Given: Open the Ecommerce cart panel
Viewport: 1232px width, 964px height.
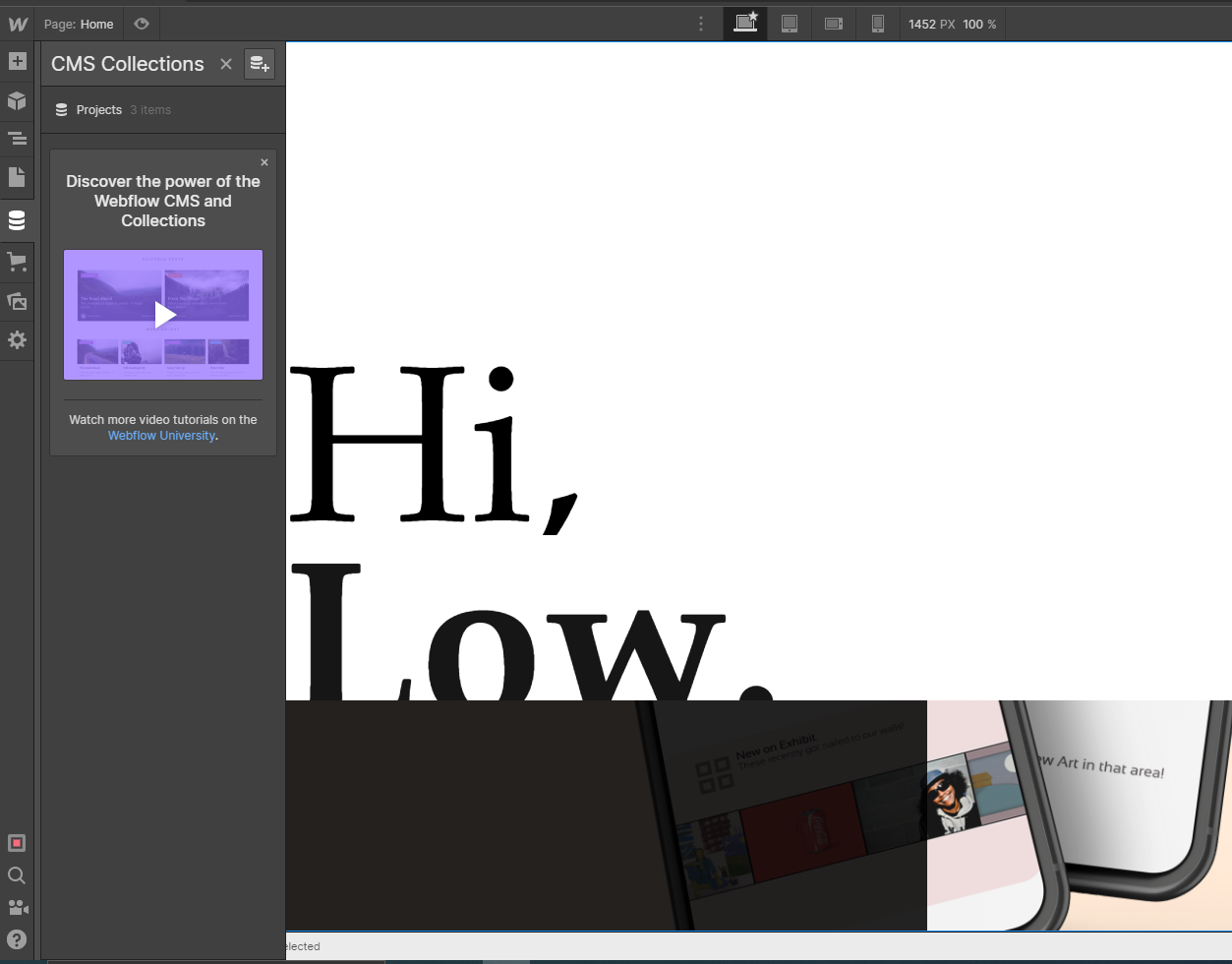Looking at the screenshot, I should pos(17,262).
